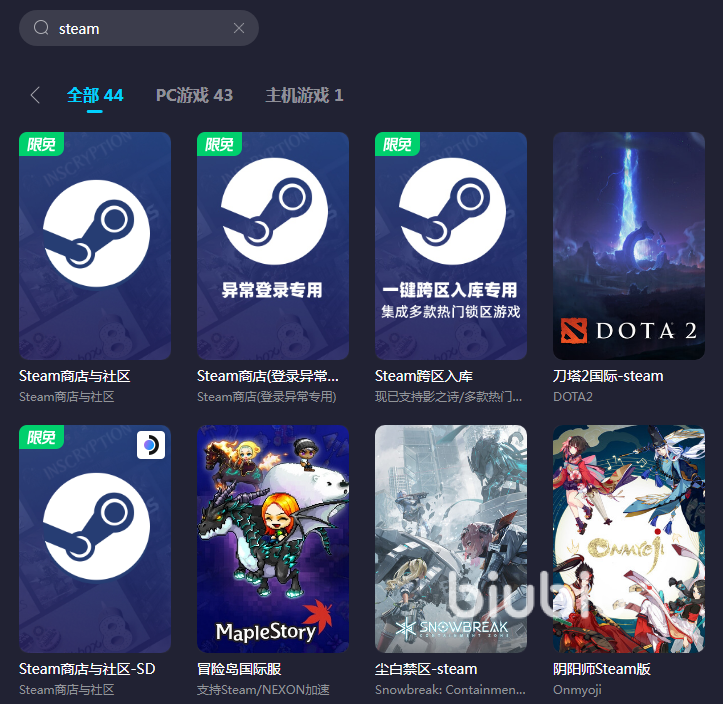This screenshot has height=704, width=723.
Task: Switch to the 主机游戏 1 tab
Action: pos(304,95)
